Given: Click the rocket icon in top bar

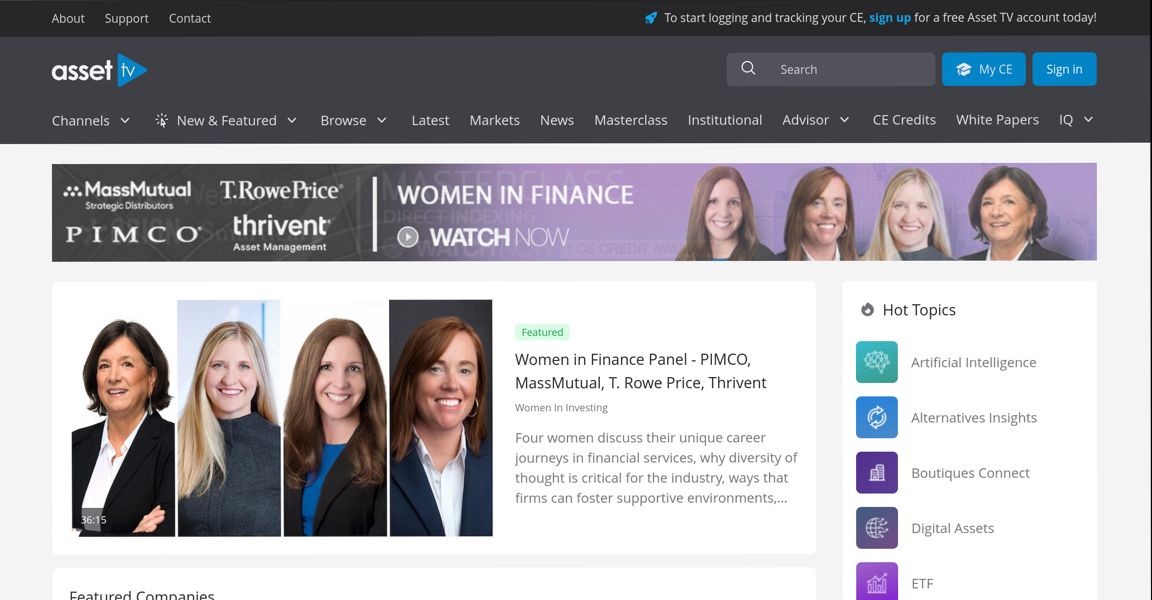Looking at the screenshot, I should pyautogui.click(x=651, y=18).
